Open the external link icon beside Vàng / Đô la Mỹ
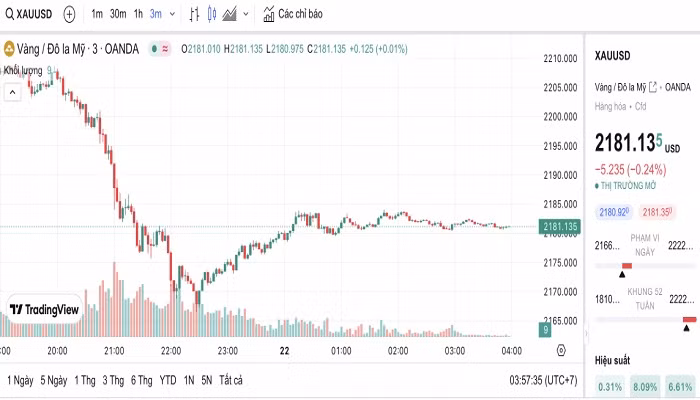Image resolution: width=700 pixels, height=400 pixels. [653, 87]
